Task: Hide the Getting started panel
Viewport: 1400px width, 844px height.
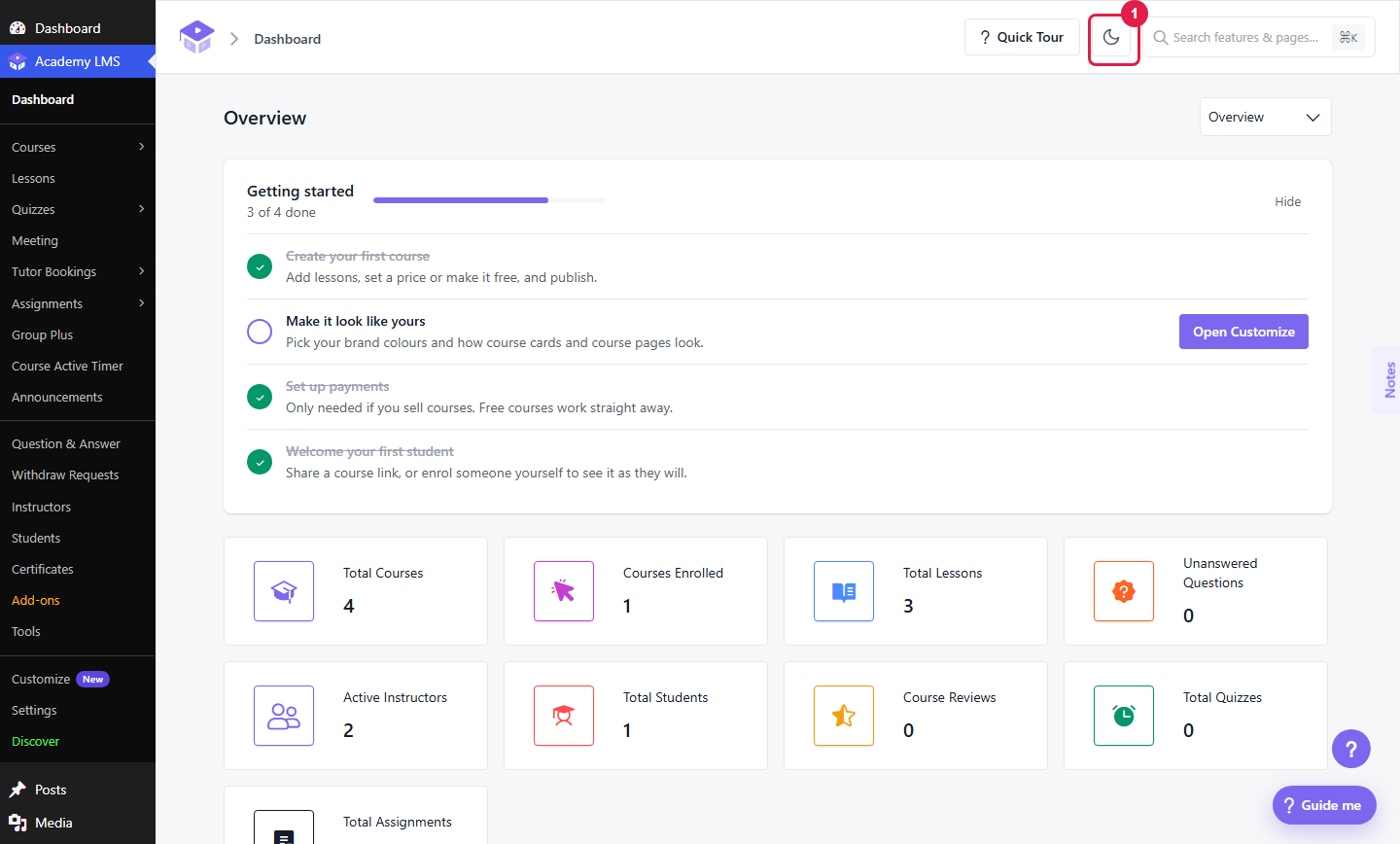Action: coord(1287,201)
